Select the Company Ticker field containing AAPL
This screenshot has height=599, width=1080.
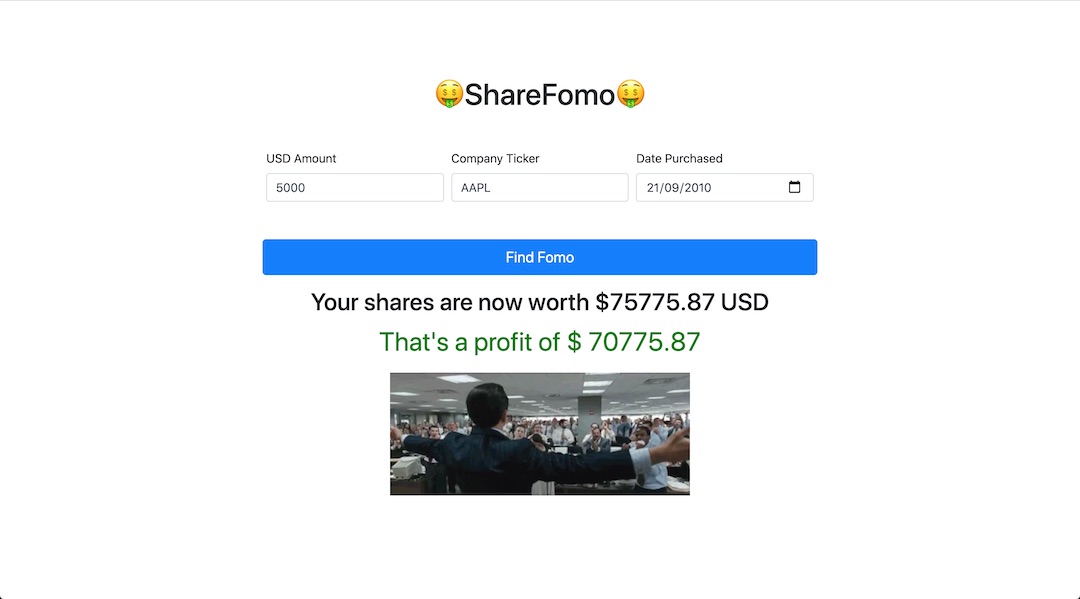click(x=539, y=187)
